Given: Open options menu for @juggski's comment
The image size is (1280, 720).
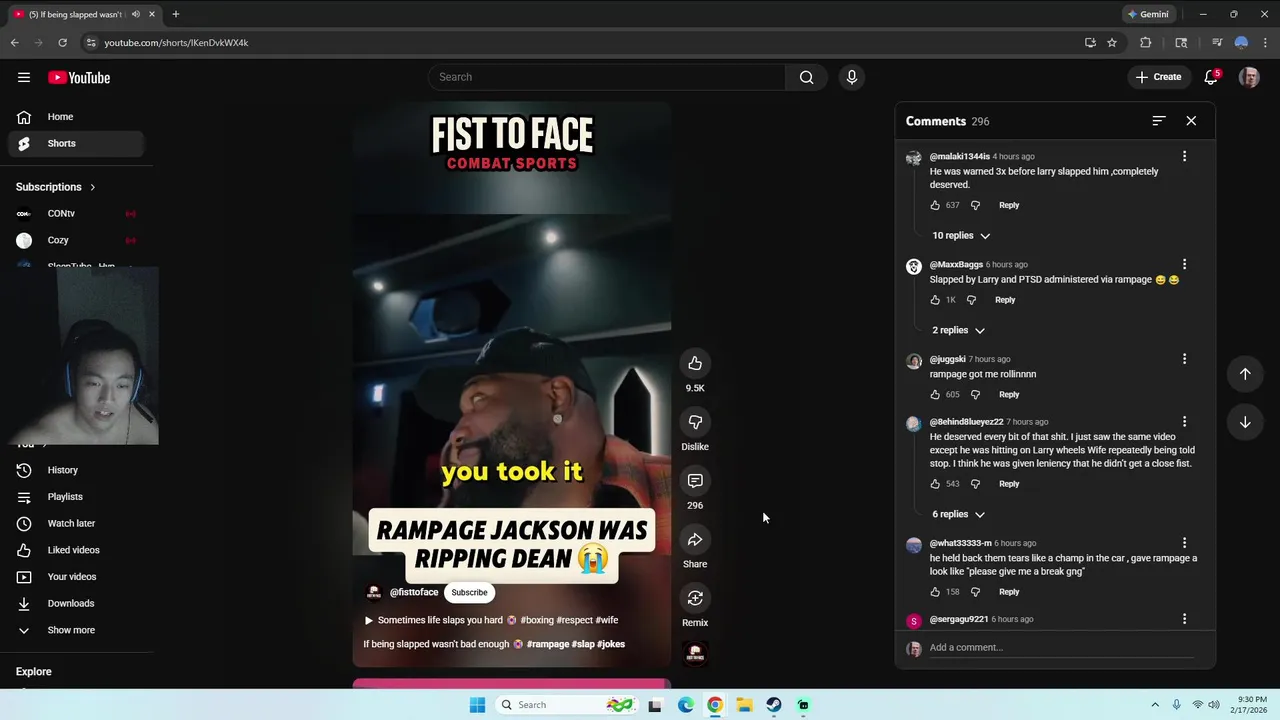Looking at the screenshot, I should click(x=1184, y=359).
